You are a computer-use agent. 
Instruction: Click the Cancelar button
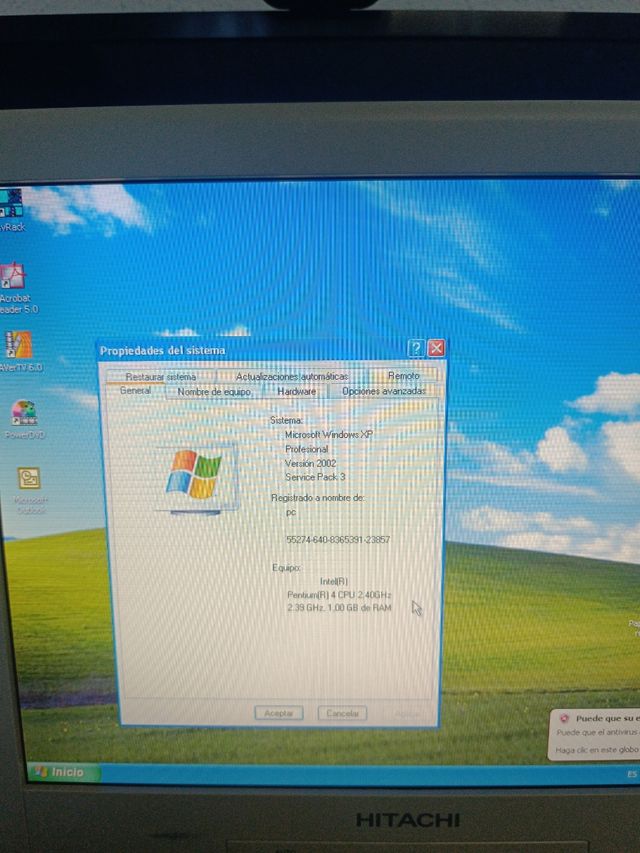342,713
